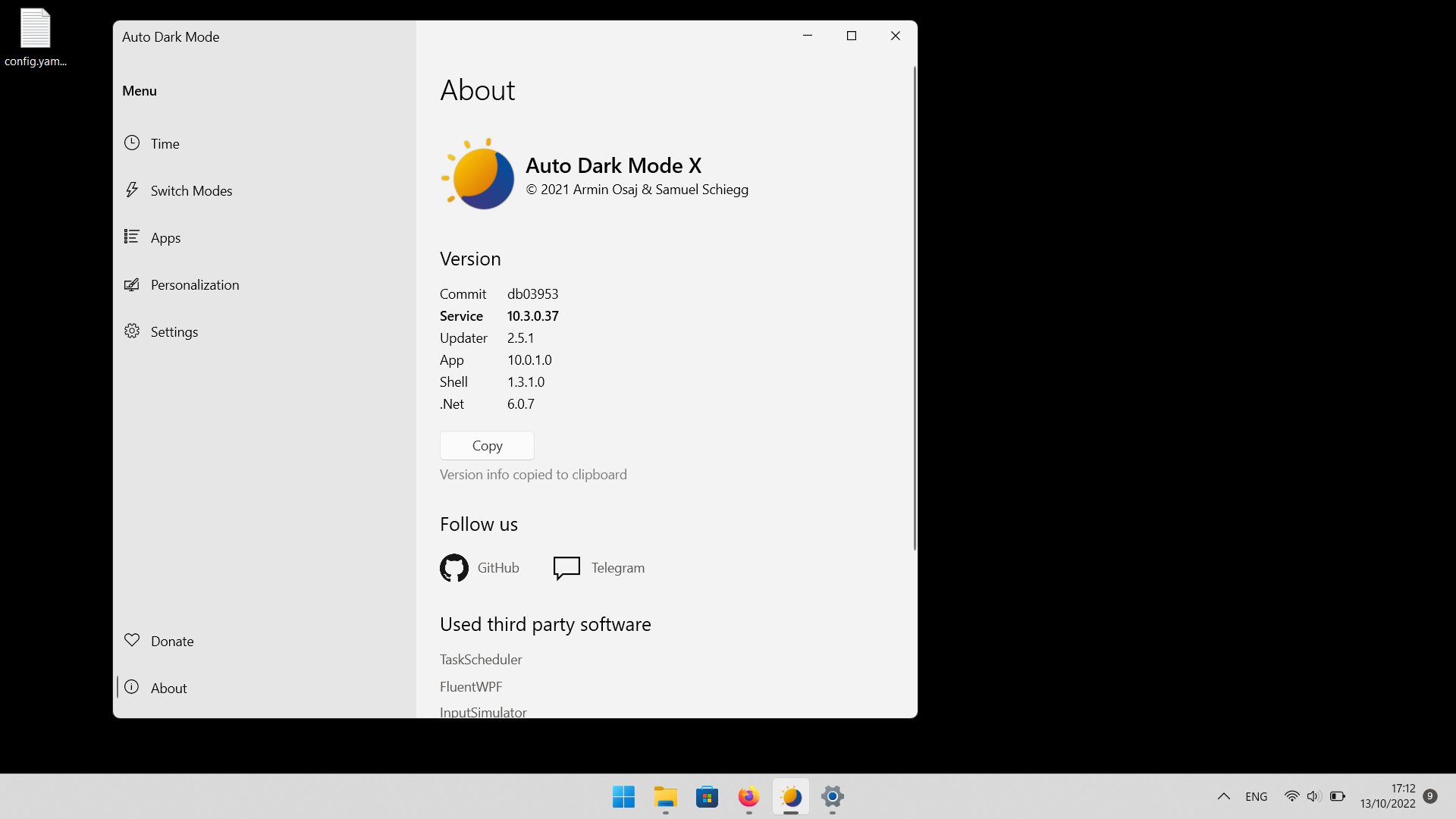Screen dimensions: 1456x819
Task: Launch Firefox from the taskbar
Action: [748, 796]
